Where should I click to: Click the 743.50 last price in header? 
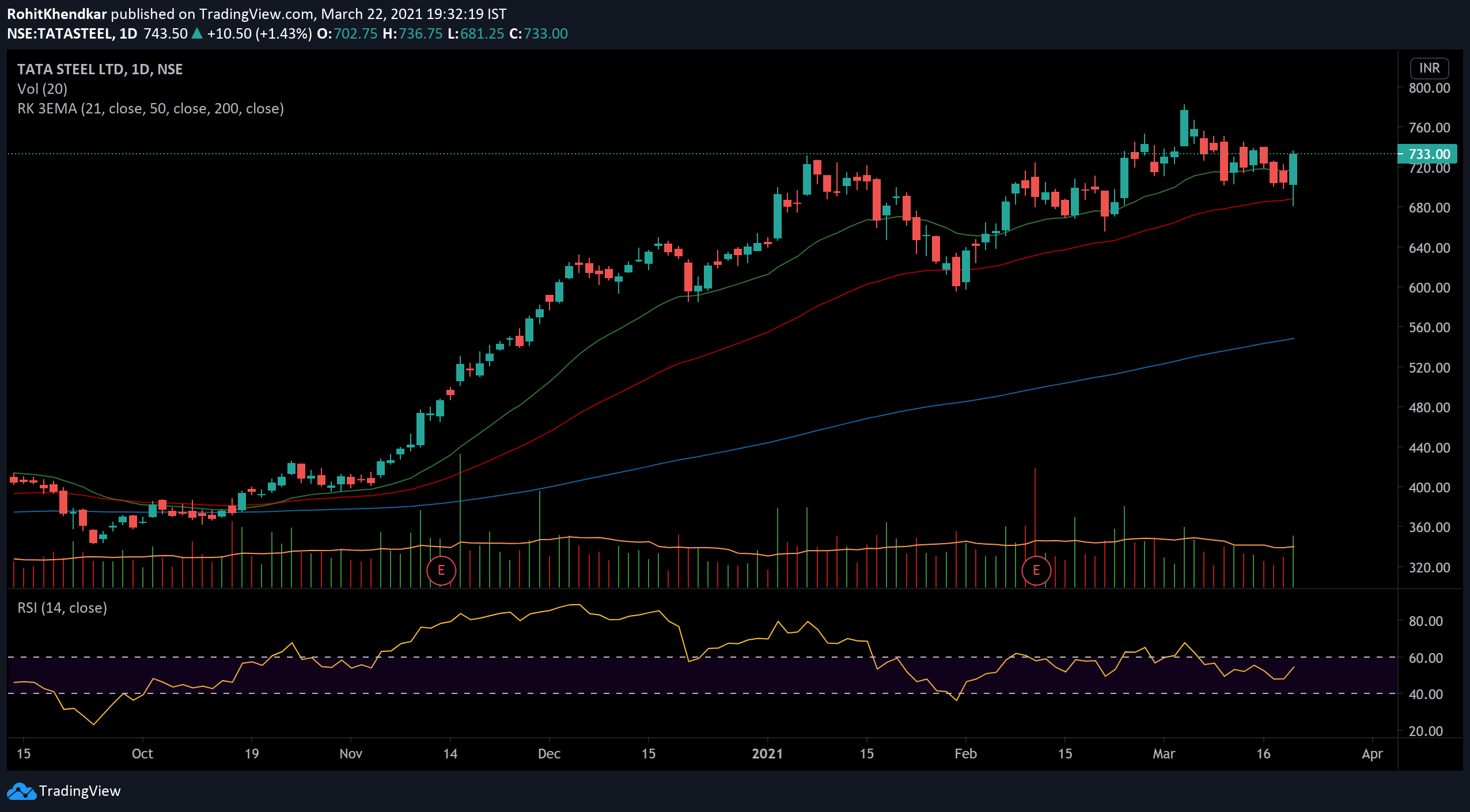[x=166, y=33]
